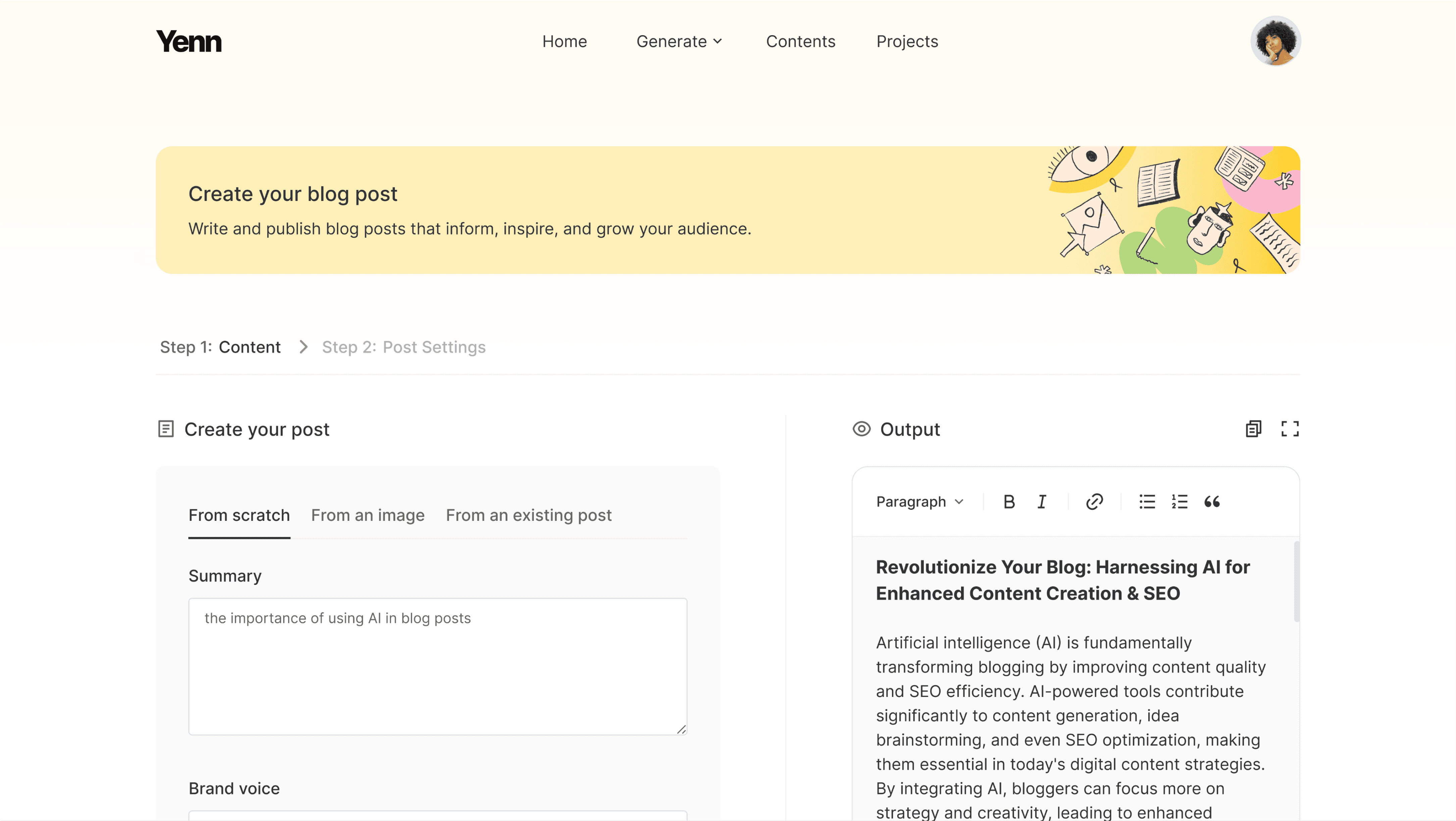The width and height of the screenshot is (1456, 821).
Task: Insert a numbered list
Action: click(1179, 502)
